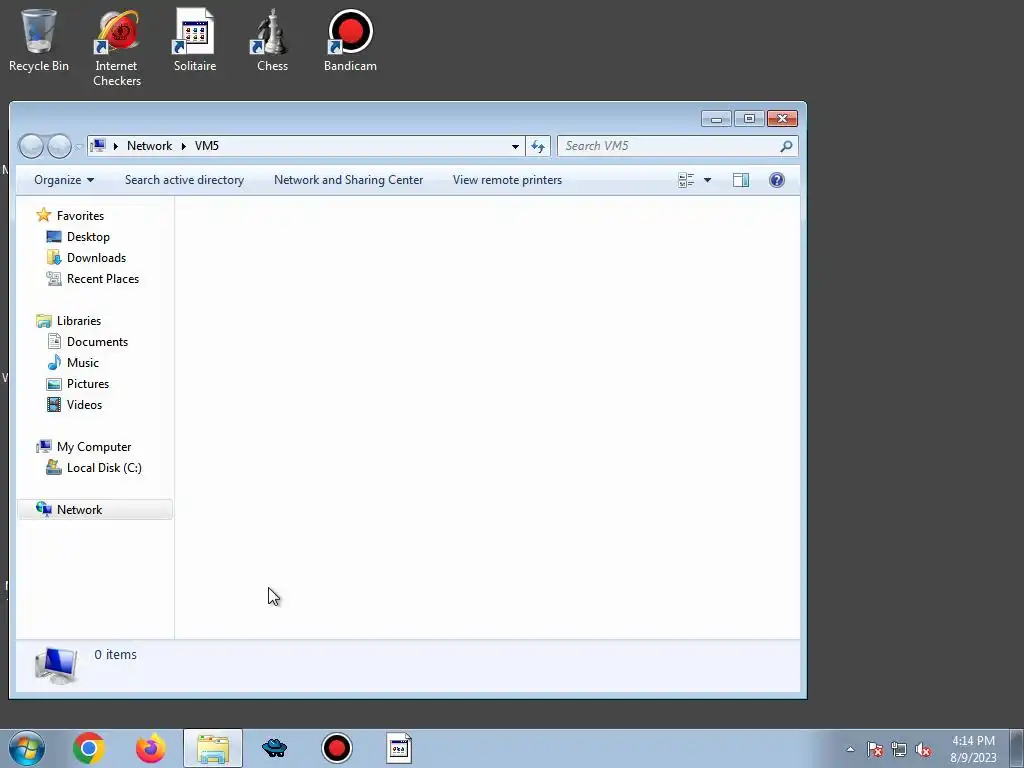Open the Music library
The width and height of the screenshot is (1024, 768).
pos(83,362)
